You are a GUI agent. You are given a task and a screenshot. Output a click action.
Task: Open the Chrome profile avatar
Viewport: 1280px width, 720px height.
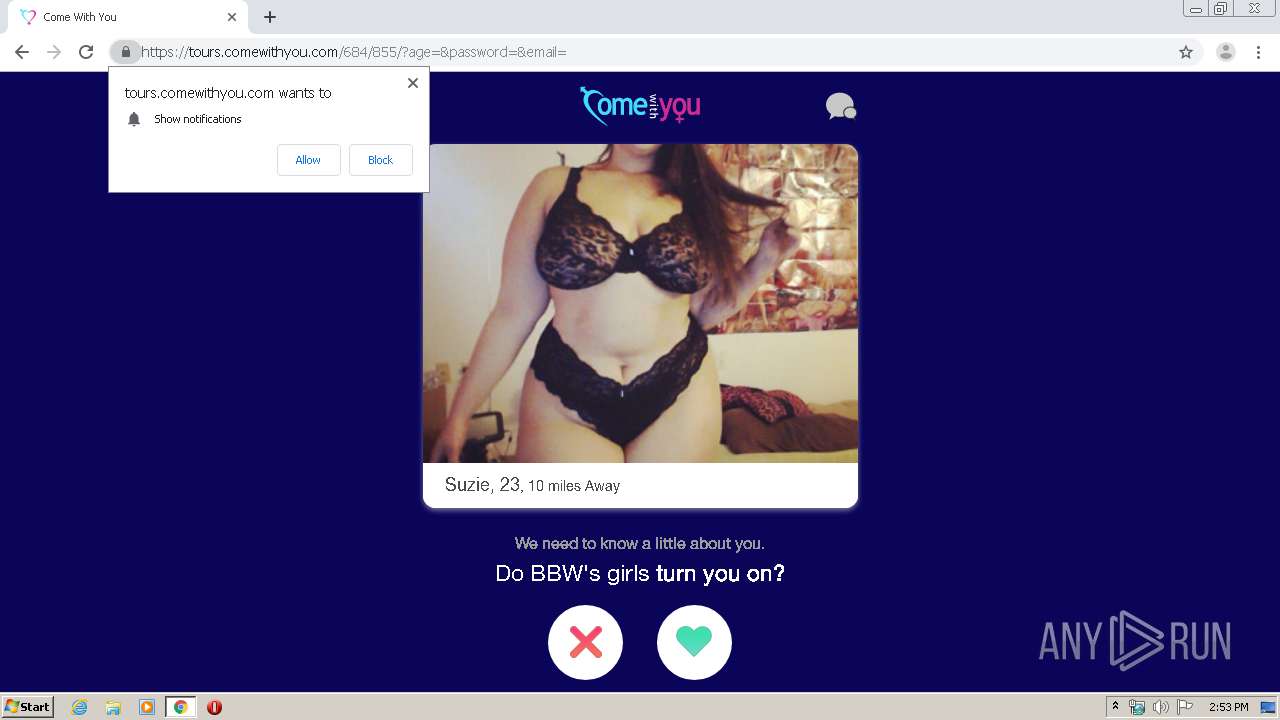(x=1226, y=52)
